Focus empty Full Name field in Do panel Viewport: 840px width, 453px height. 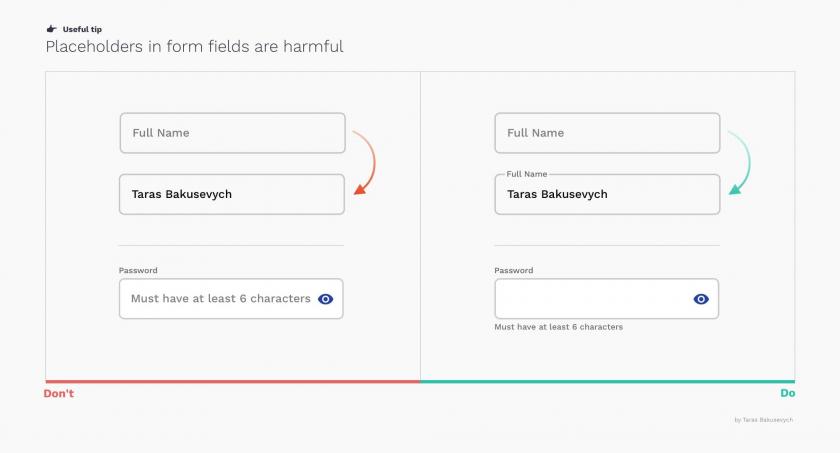(x=608, y=133)
